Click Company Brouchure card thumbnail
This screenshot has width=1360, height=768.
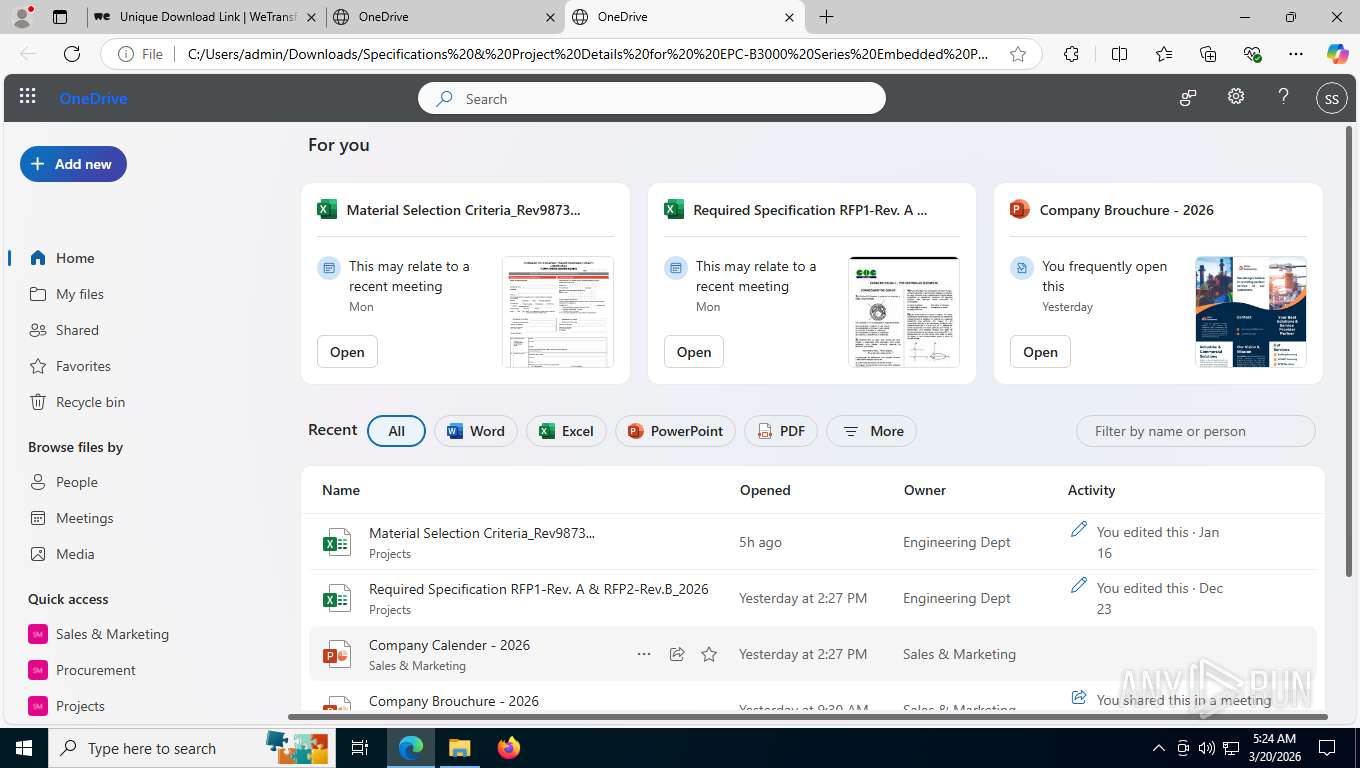coord(1251,312)
